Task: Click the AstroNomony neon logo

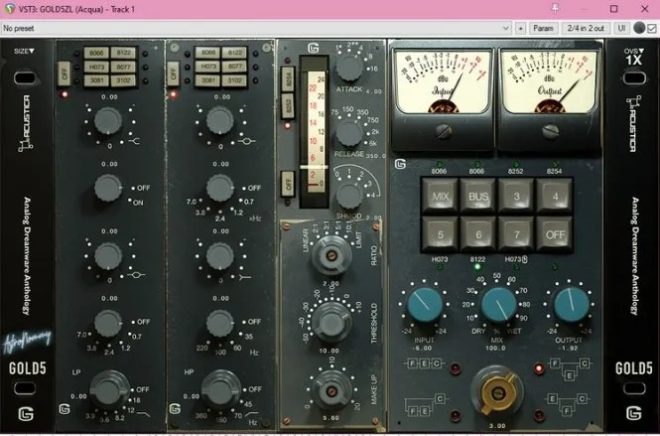Action: [27, 340]
